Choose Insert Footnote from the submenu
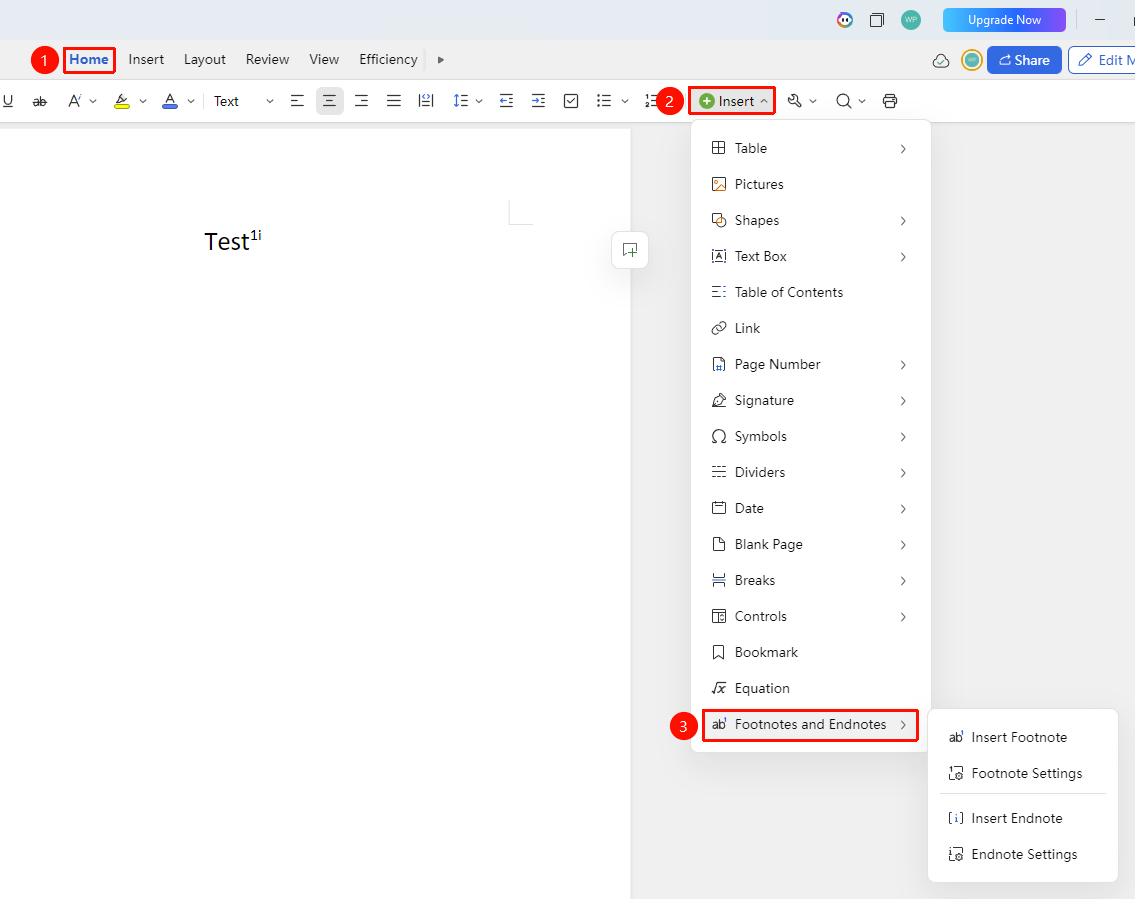 tap(1022, 738)
